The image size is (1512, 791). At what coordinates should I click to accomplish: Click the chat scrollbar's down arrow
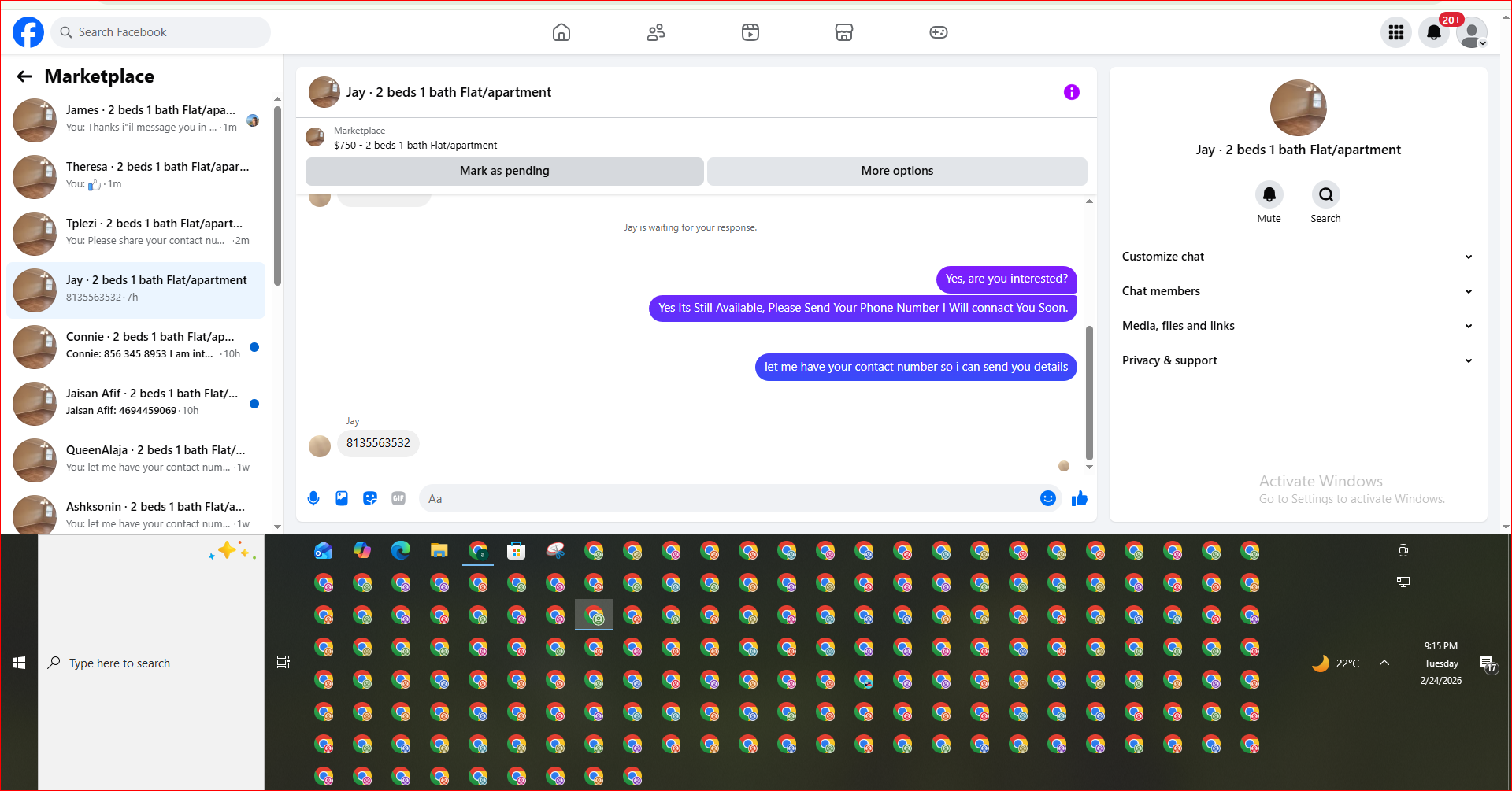1089,468
